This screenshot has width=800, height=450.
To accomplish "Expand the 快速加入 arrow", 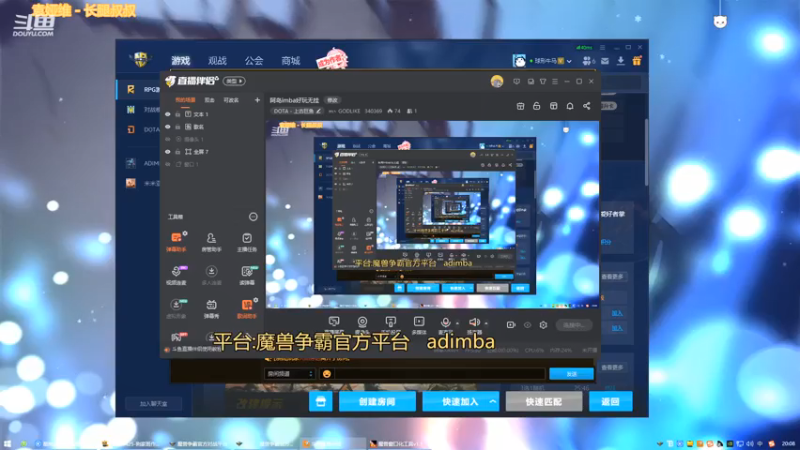I will coord(493,402).
